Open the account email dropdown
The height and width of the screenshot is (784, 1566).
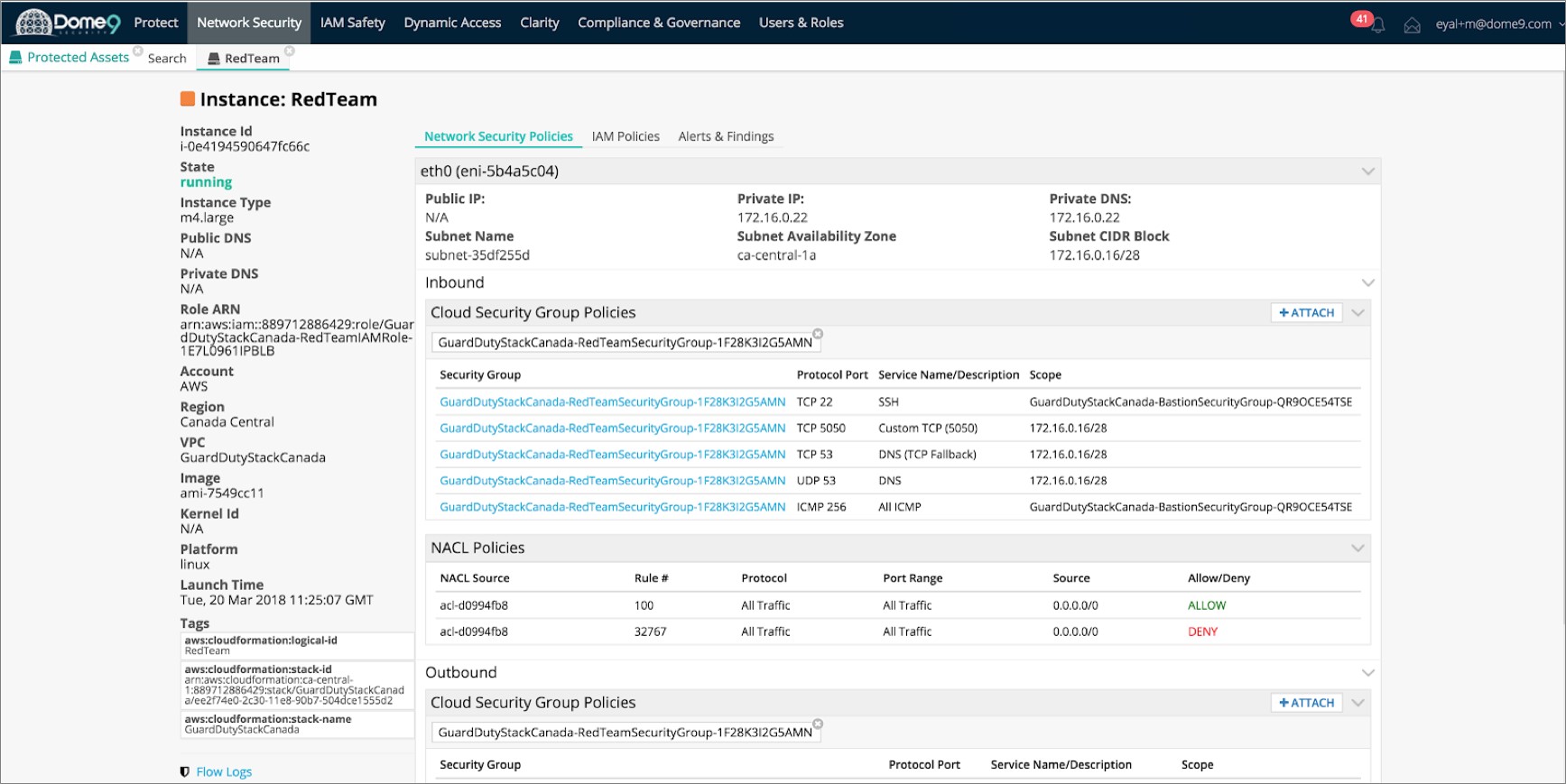1498,24
